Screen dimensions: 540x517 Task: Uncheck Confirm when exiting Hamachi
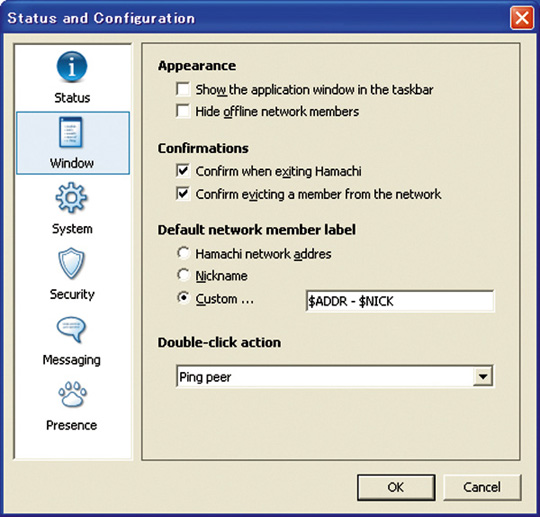coord(183,170)
